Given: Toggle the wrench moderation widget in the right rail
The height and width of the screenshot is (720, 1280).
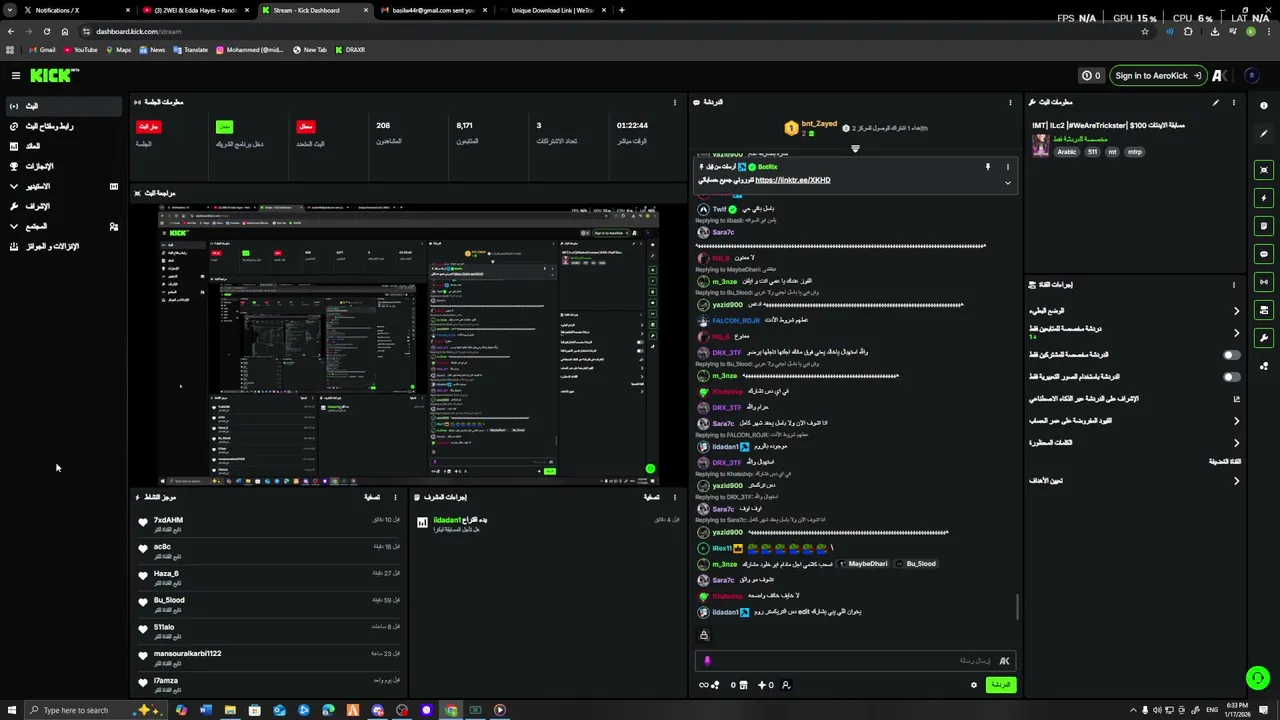Looking at the screenshot, I should 1264,338.
